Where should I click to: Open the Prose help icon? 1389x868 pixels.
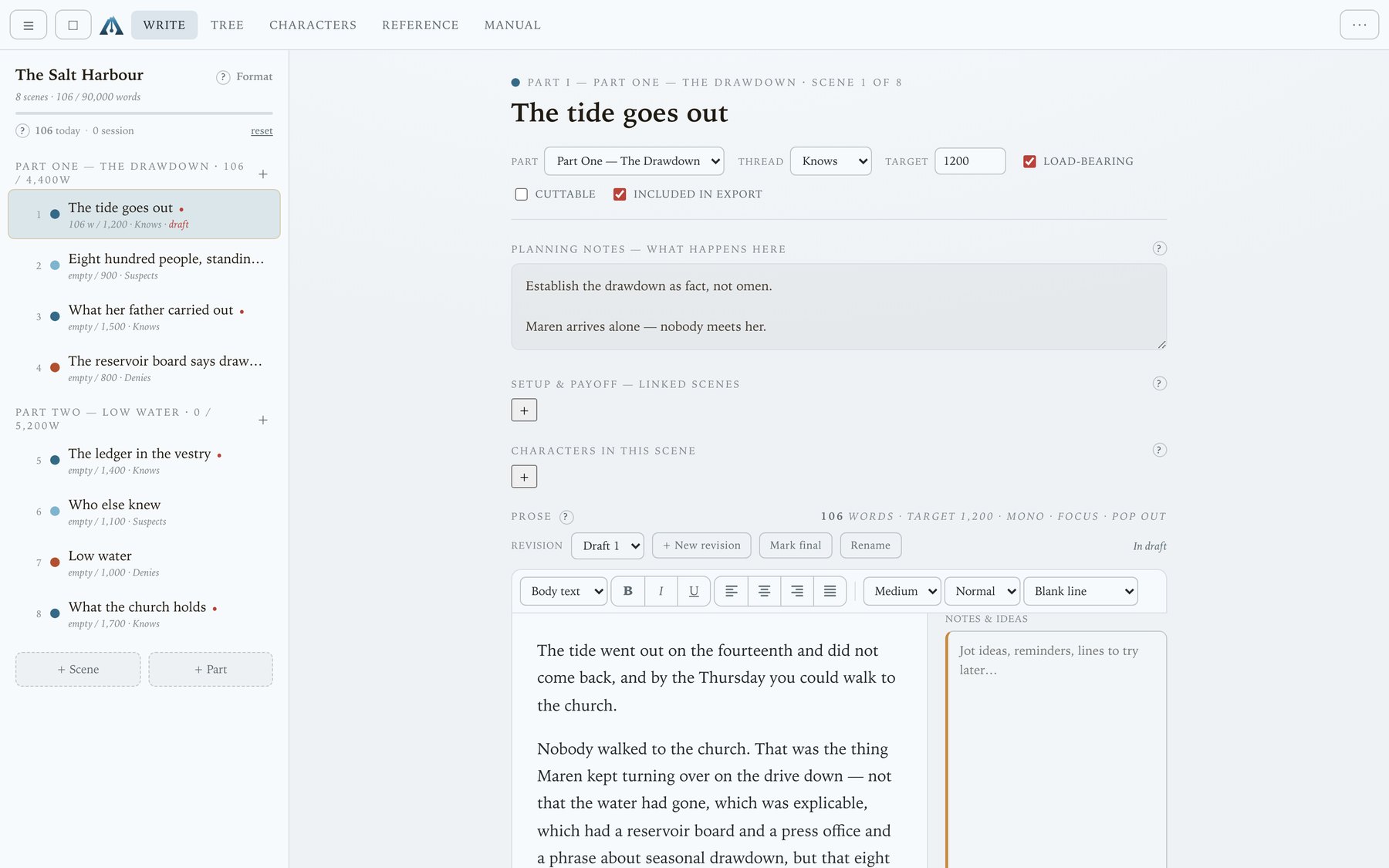tap(566, 517)
